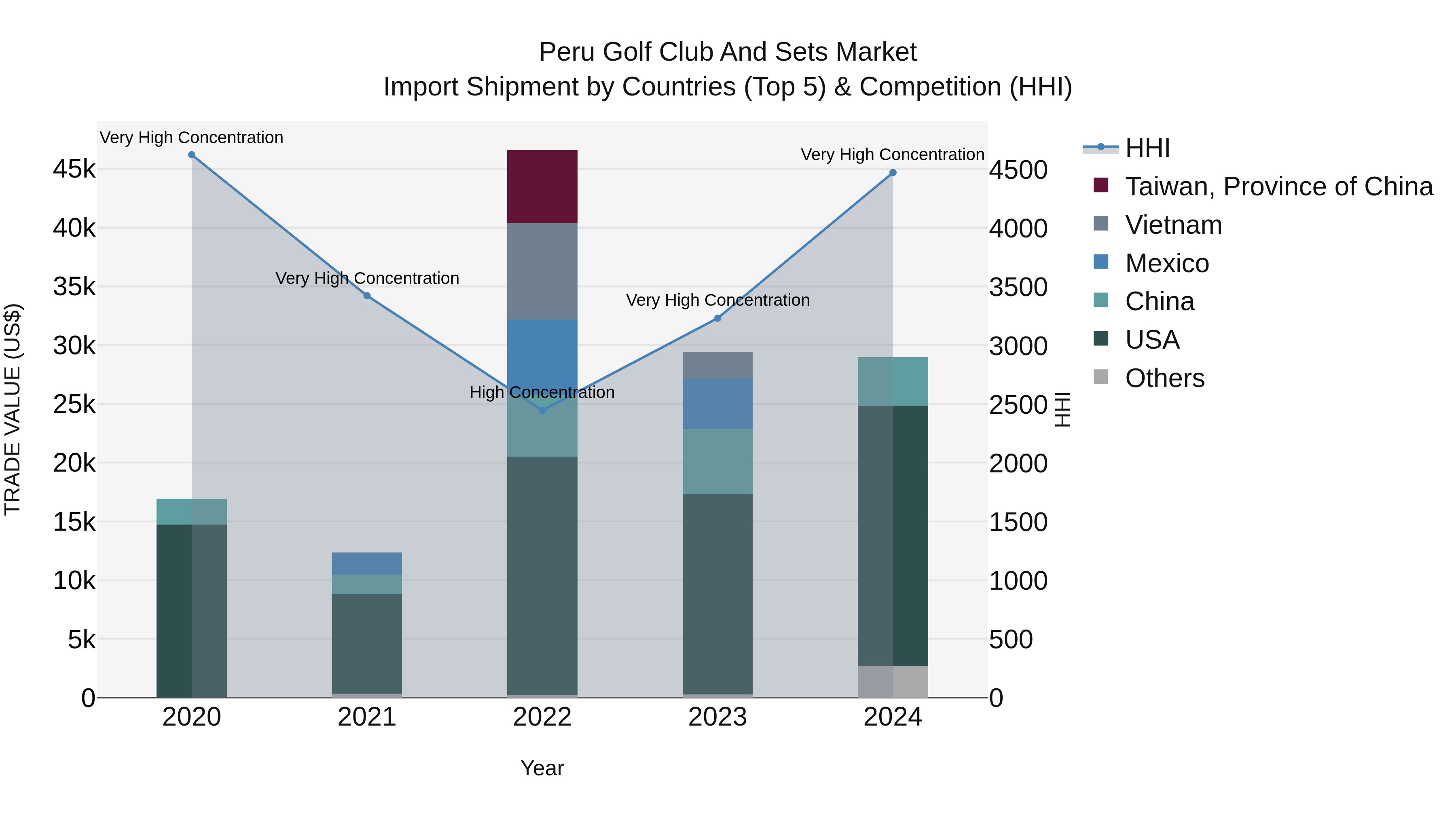
Task: Click the teal China legend color swatch
Action: pos(1100,300)
